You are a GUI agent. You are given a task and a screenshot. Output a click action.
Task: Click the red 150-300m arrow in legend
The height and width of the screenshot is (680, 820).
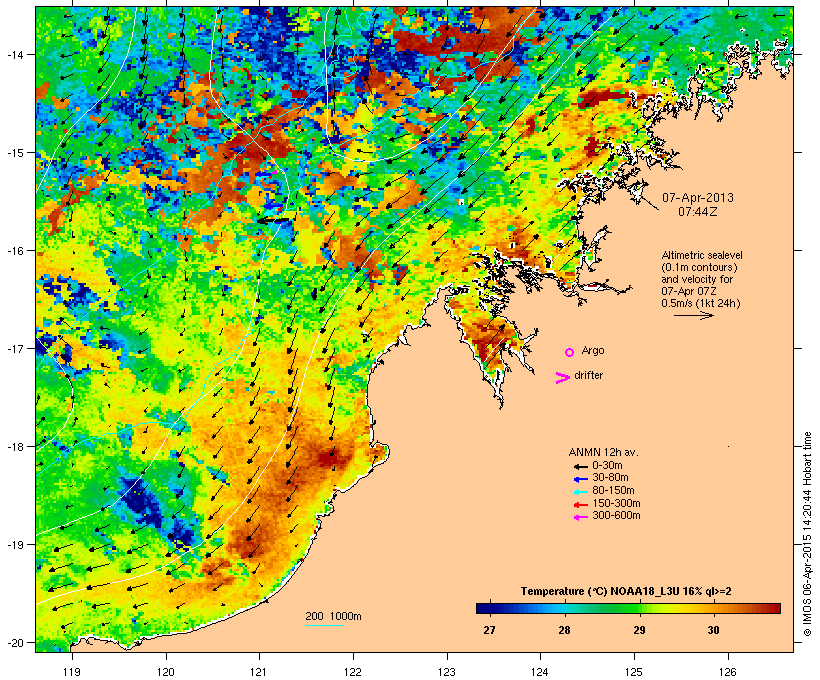(581, 505)
